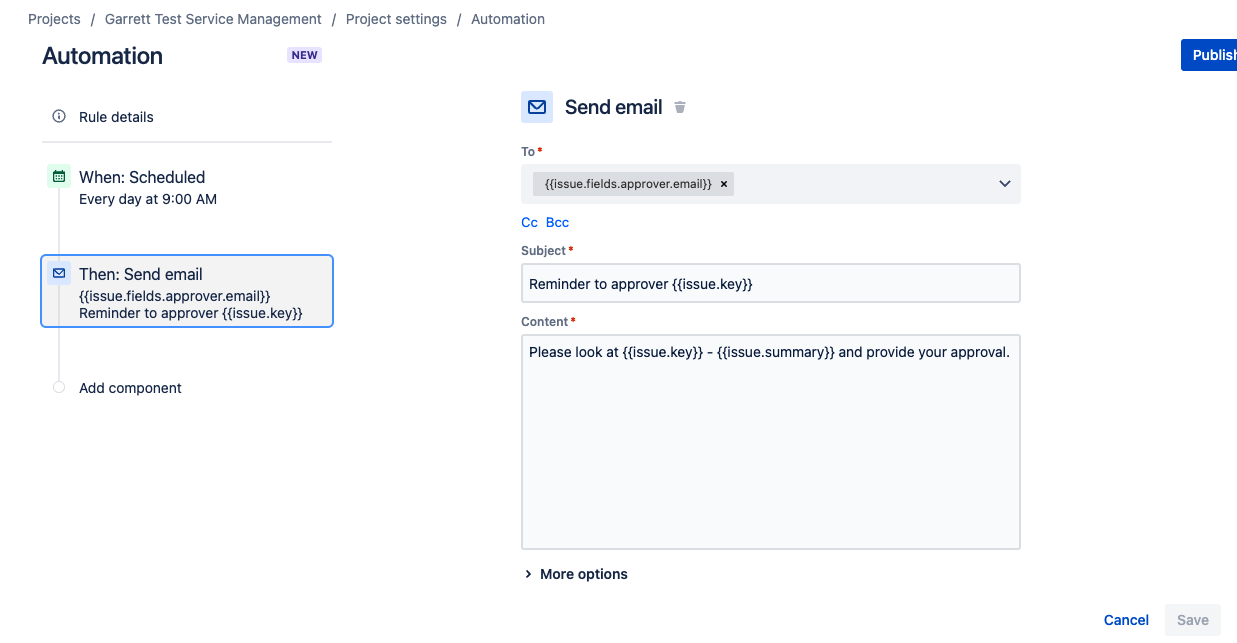
Task: Add a Cc recipient field
Action: (529, 222)
